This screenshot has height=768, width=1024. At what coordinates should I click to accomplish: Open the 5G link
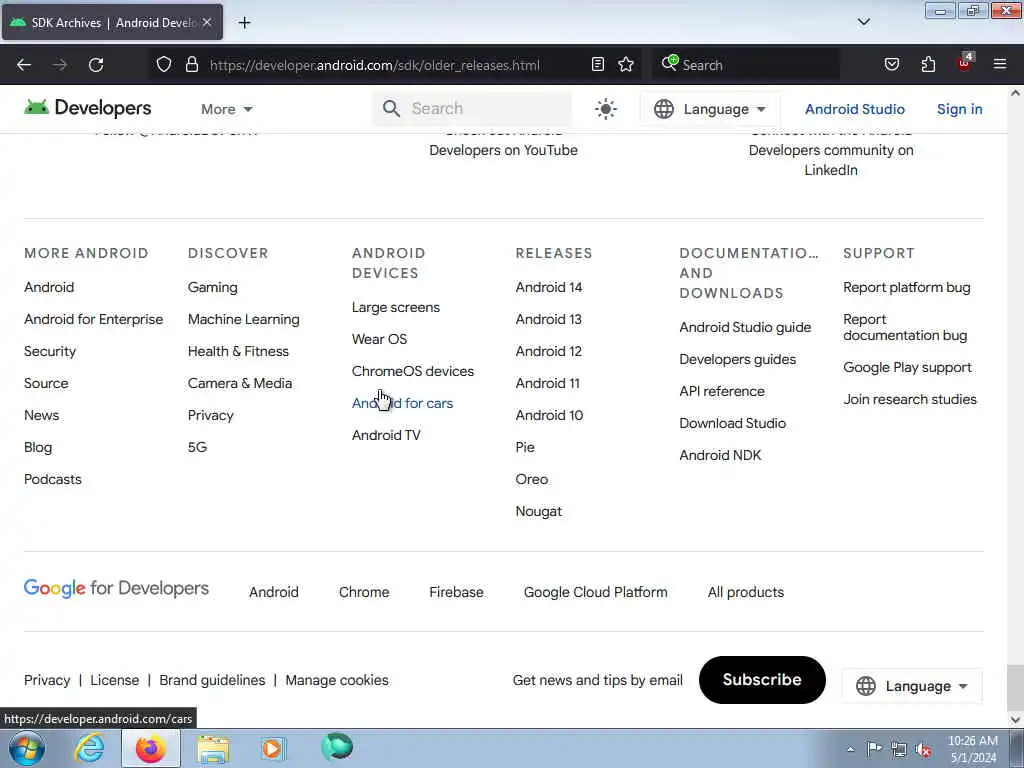197,447
